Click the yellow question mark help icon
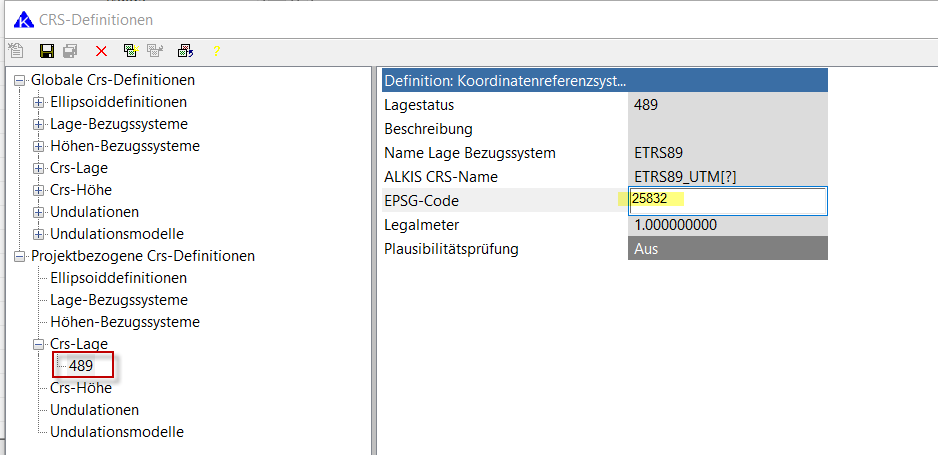This screenshot has height=455, width=938. 215,51
